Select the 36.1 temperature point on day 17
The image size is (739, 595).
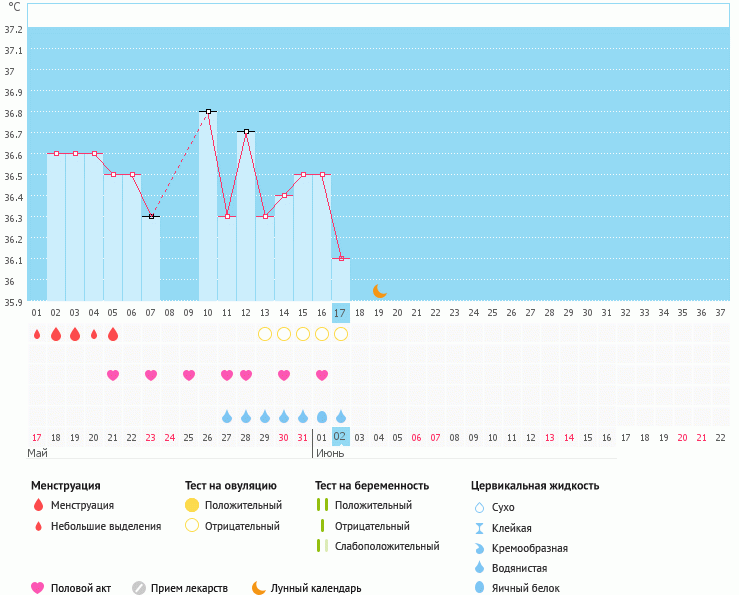tap(341, 258)
